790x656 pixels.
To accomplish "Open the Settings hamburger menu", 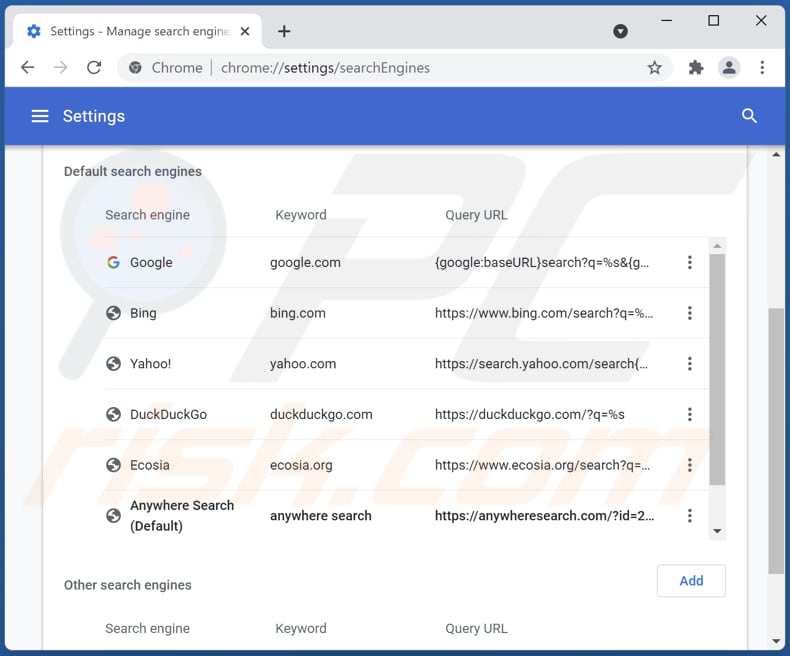I will (x=40, y=116).
